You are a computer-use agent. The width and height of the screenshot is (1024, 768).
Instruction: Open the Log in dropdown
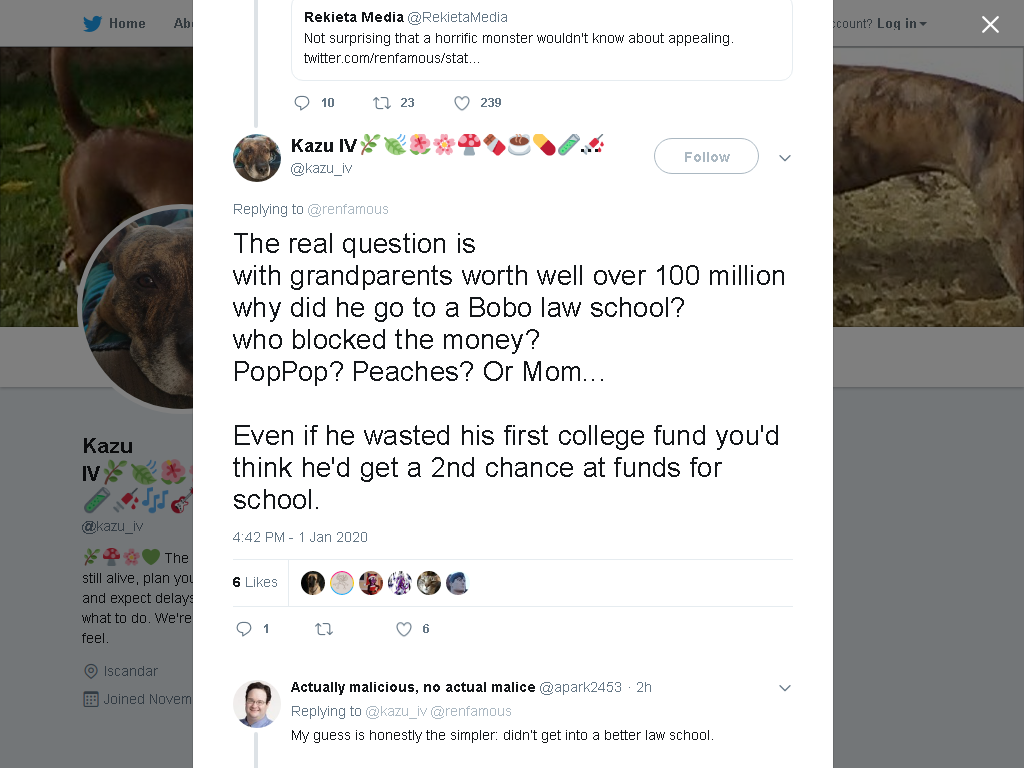901,24
